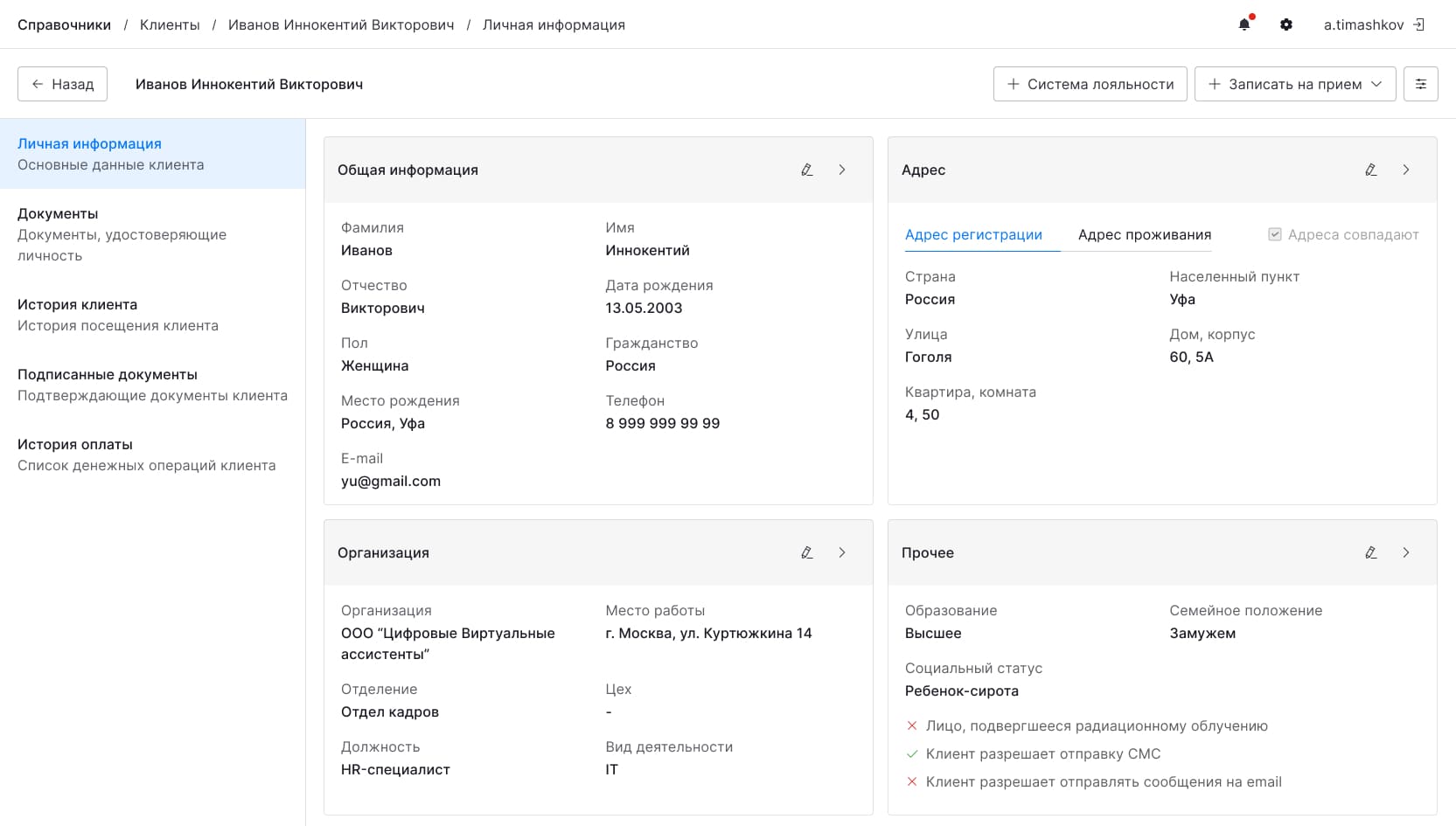Edit the Прочее section
This screenshot has width=1456, height=826.
point(1371,552)
